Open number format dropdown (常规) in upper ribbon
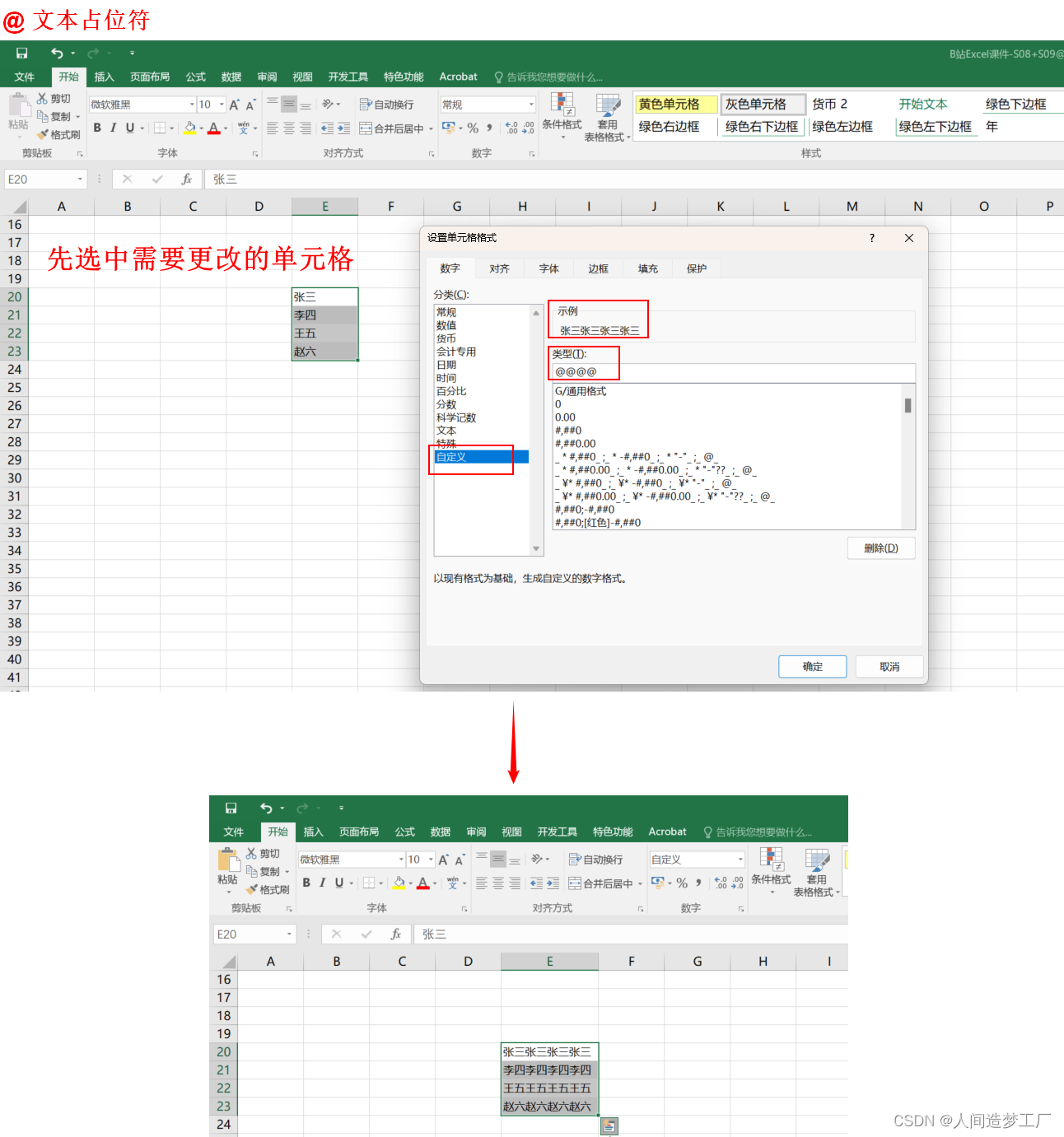Image resolution: width=1064 pixels, height=1137 pixels. click(x=531, y=105)
